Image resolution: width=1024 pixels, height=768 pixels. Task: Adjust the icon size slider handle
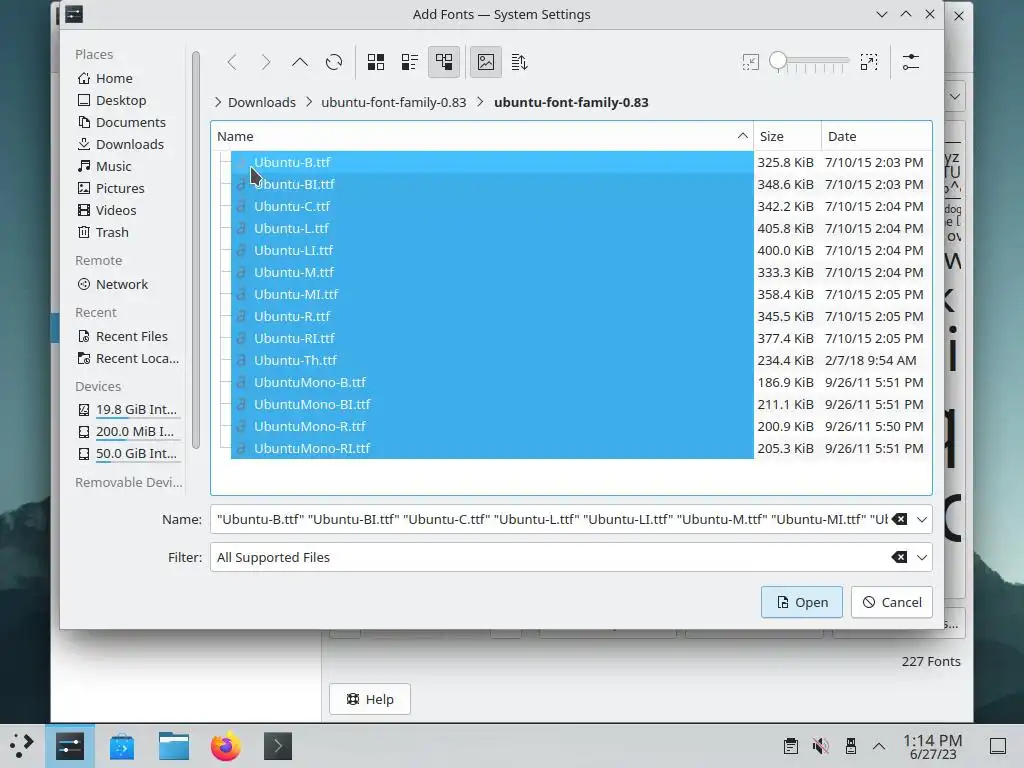[778, 61]
